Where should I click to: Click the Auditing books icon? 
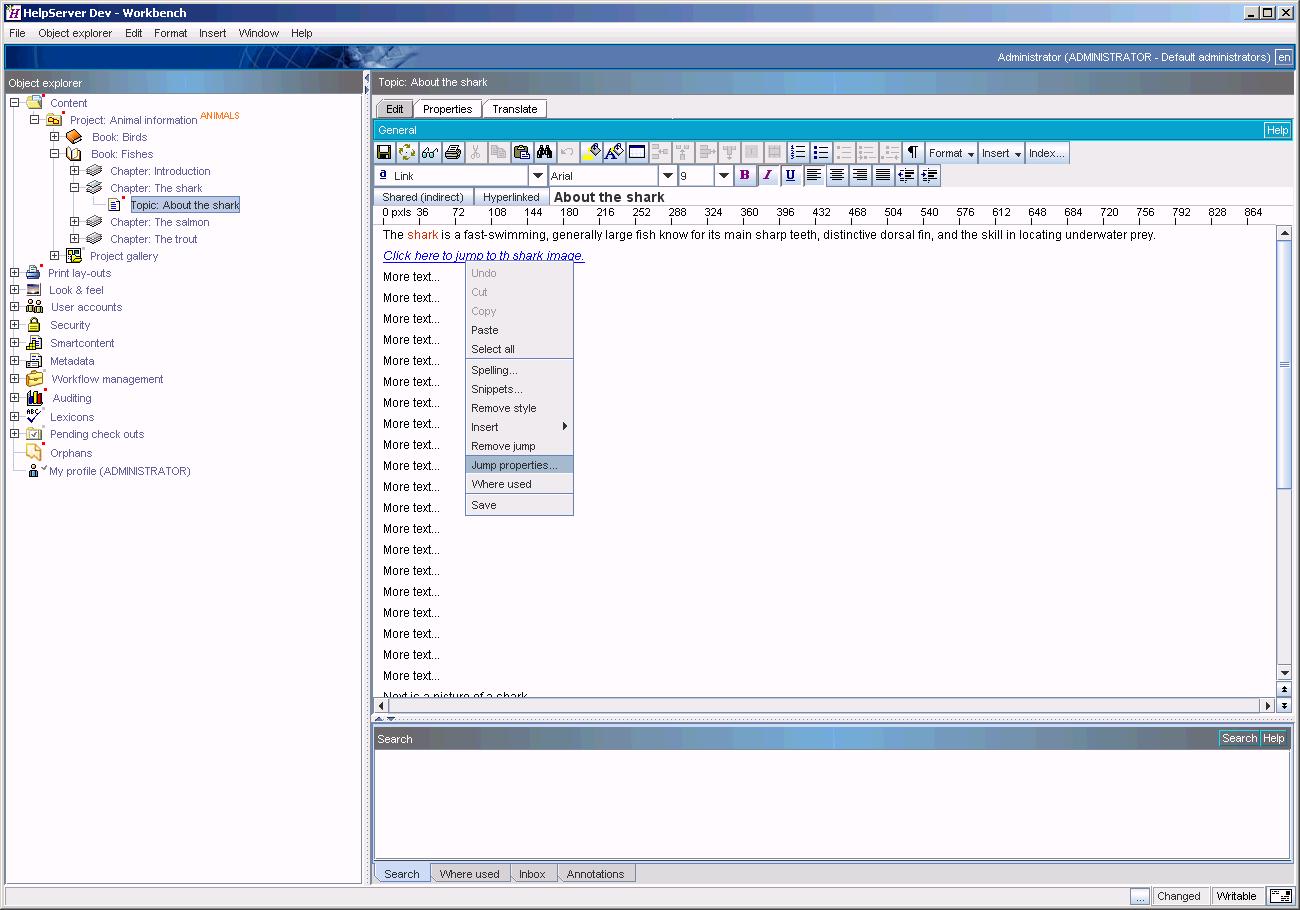pyautogui.click(x=35, y=397)
